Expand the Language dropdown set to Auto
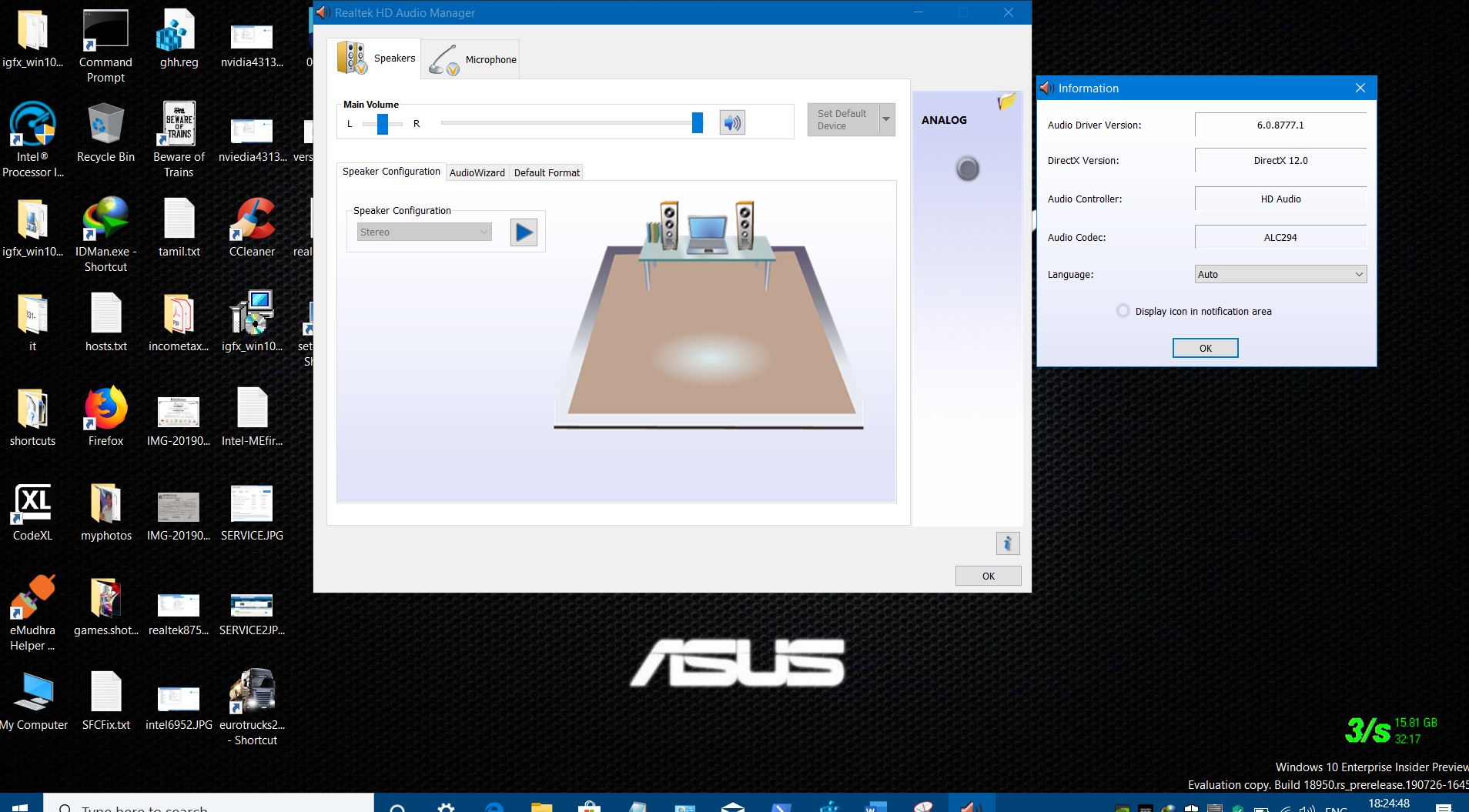 click(1280, 274)
